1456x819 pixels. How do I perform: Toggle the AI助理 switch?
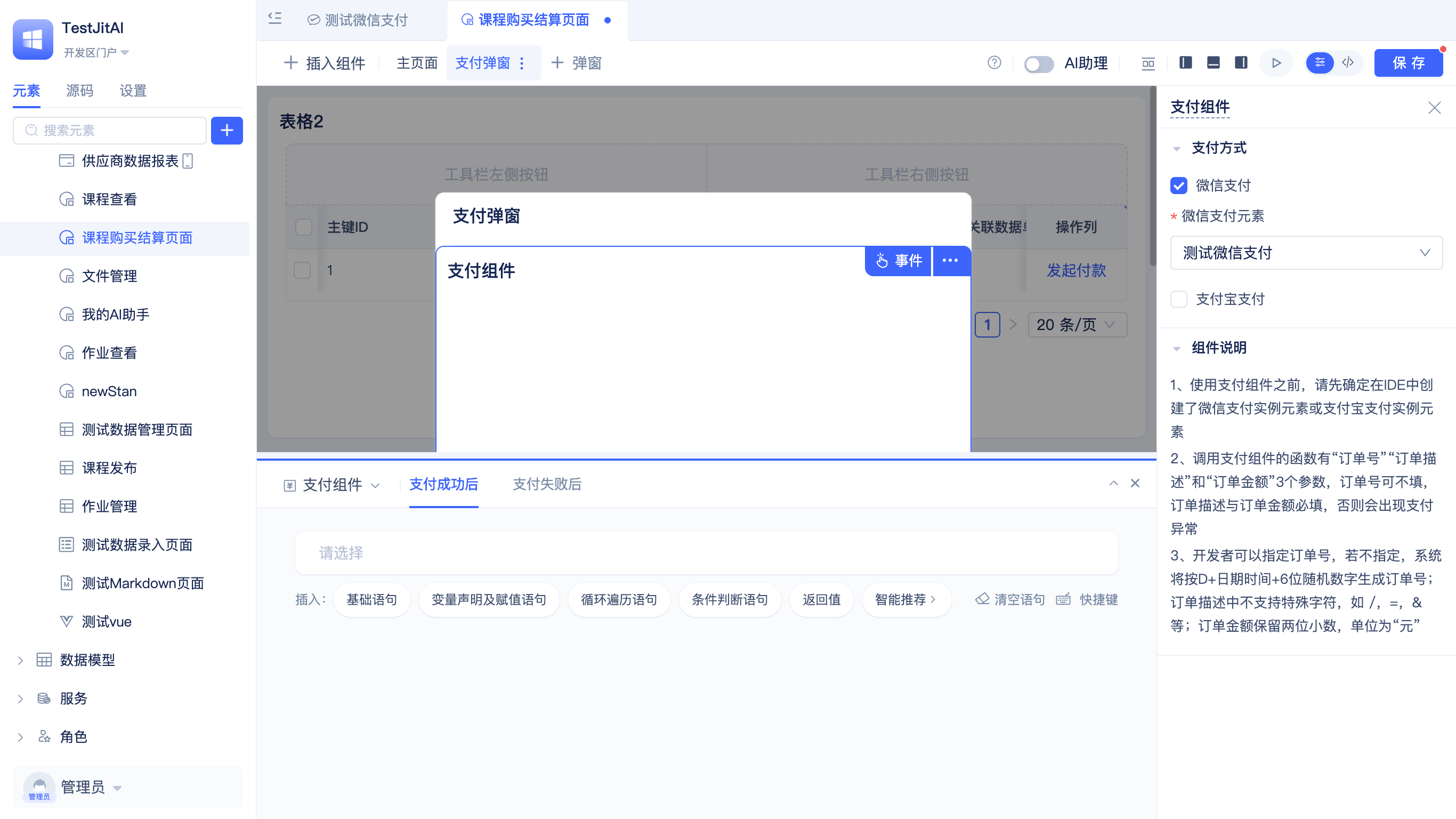click(x=1038, y=63)
